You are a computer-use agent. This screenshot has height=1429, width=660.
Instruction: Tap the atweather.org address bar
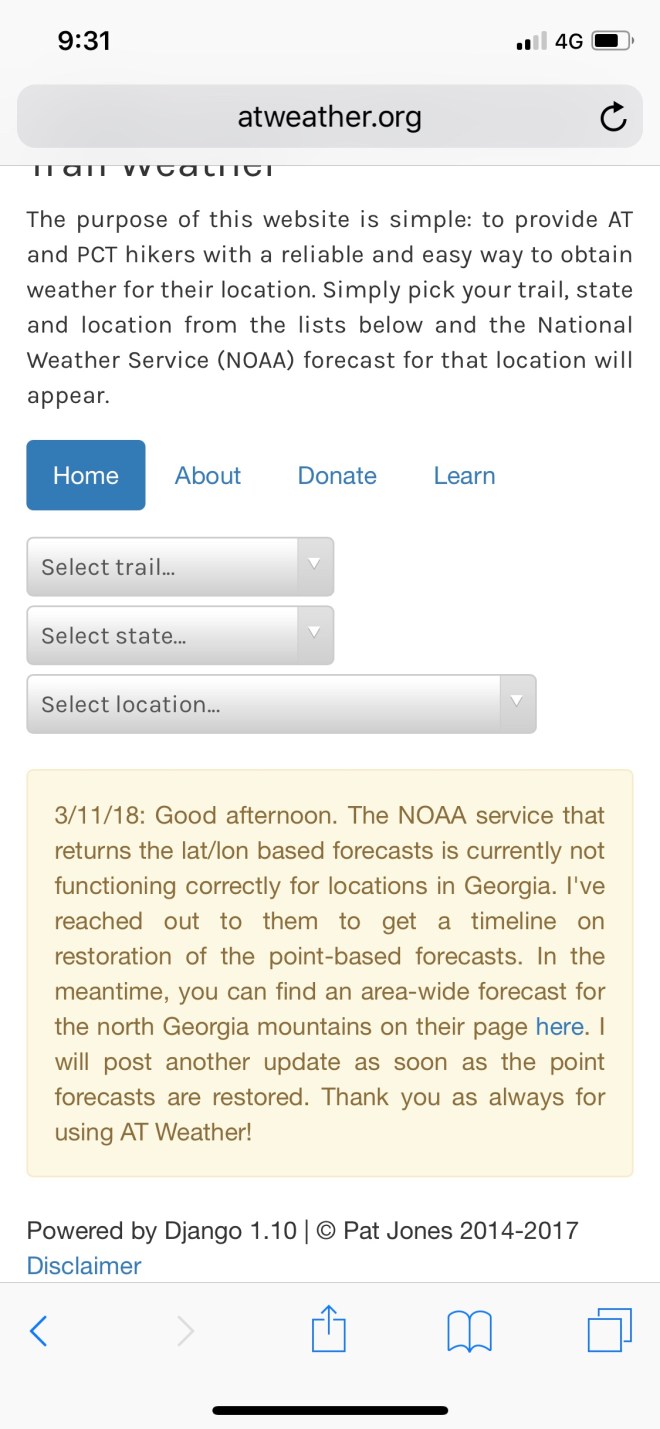(329, 118)
